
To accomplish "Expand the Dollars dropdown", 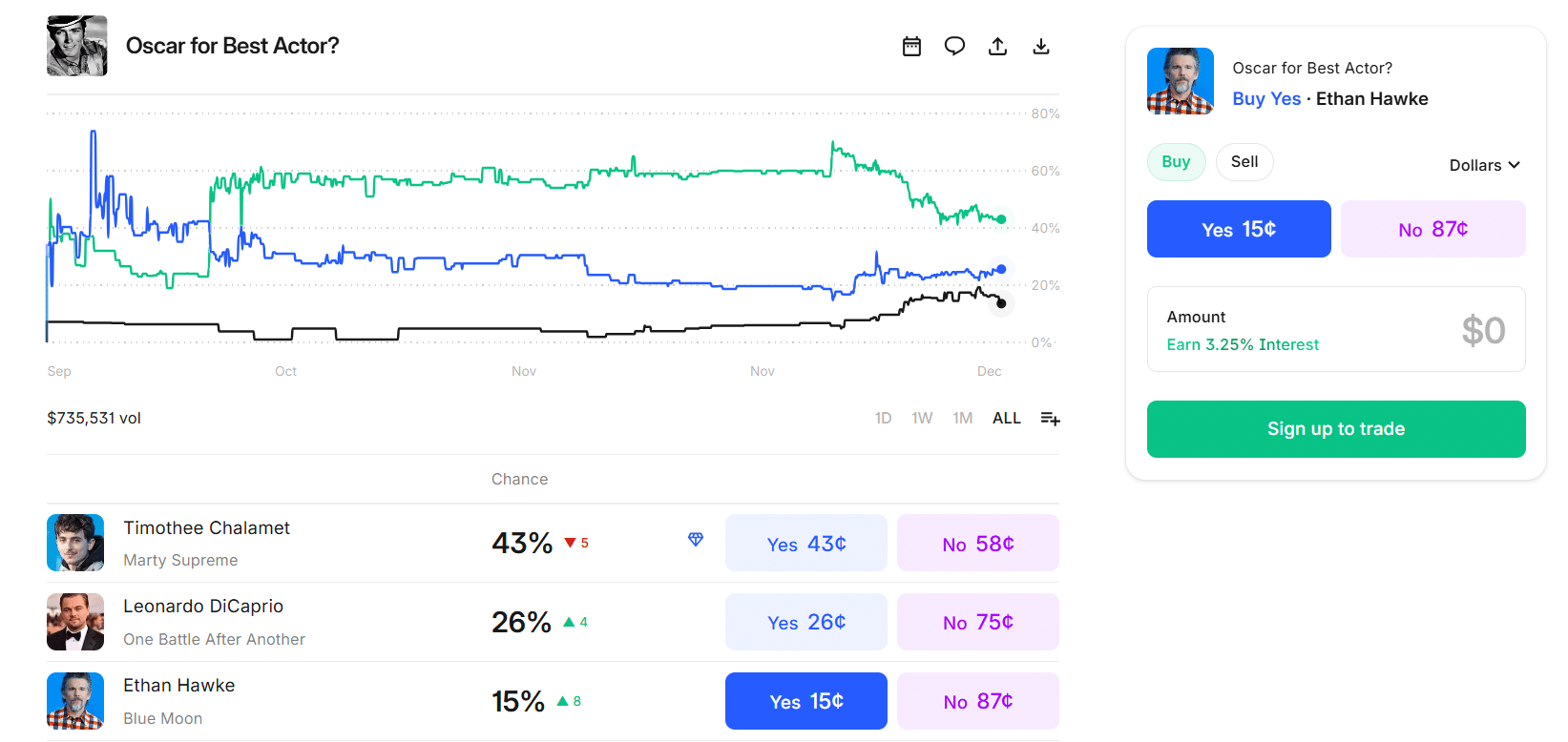I will click(x=1484, y=165).
